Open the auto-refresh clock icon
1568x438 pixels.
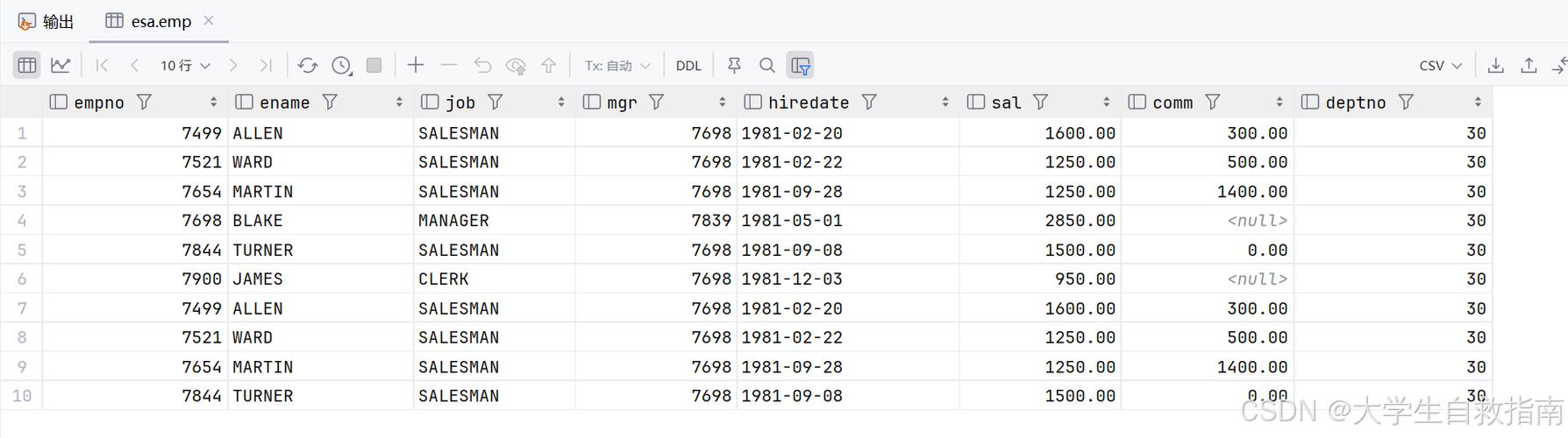click(341, 66)
